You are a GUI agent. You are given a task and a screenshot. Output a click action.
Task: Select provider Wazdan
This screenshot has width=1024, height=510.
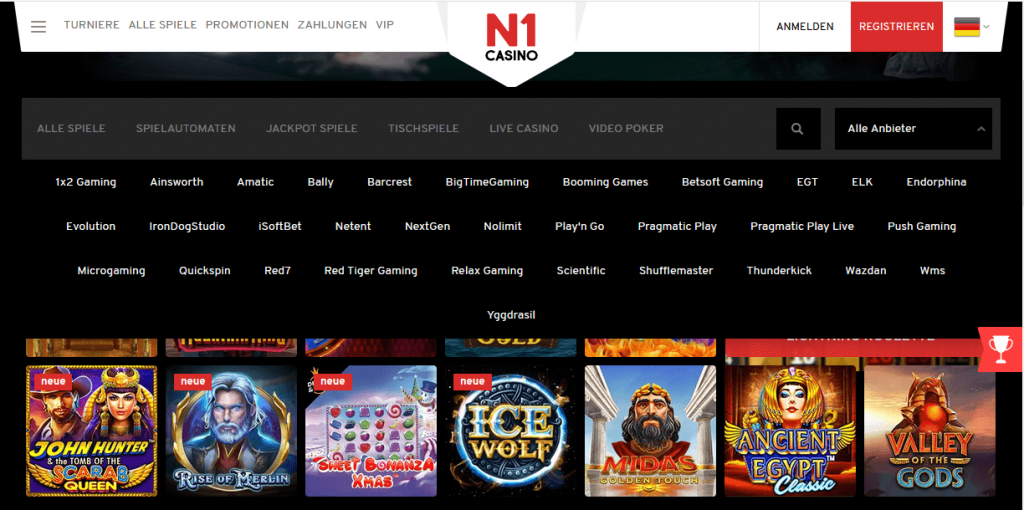click(x=866, y=270)
